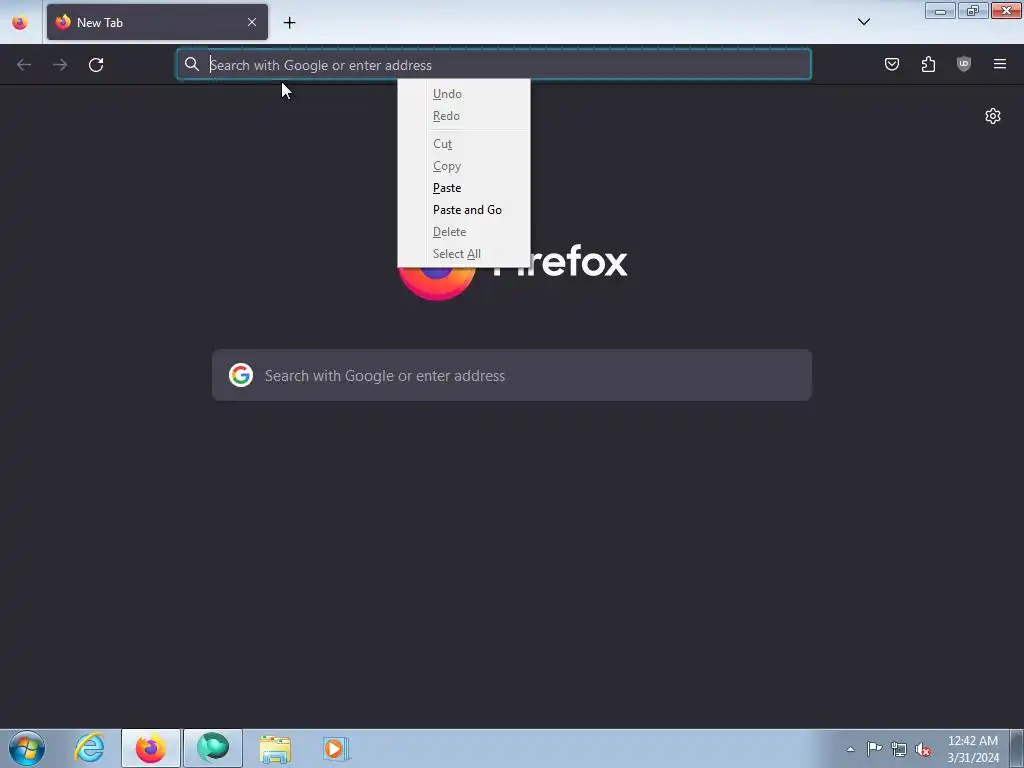The image size is (1024, 768).
Task: Focus the top address bar field
Action: (494, 65)
